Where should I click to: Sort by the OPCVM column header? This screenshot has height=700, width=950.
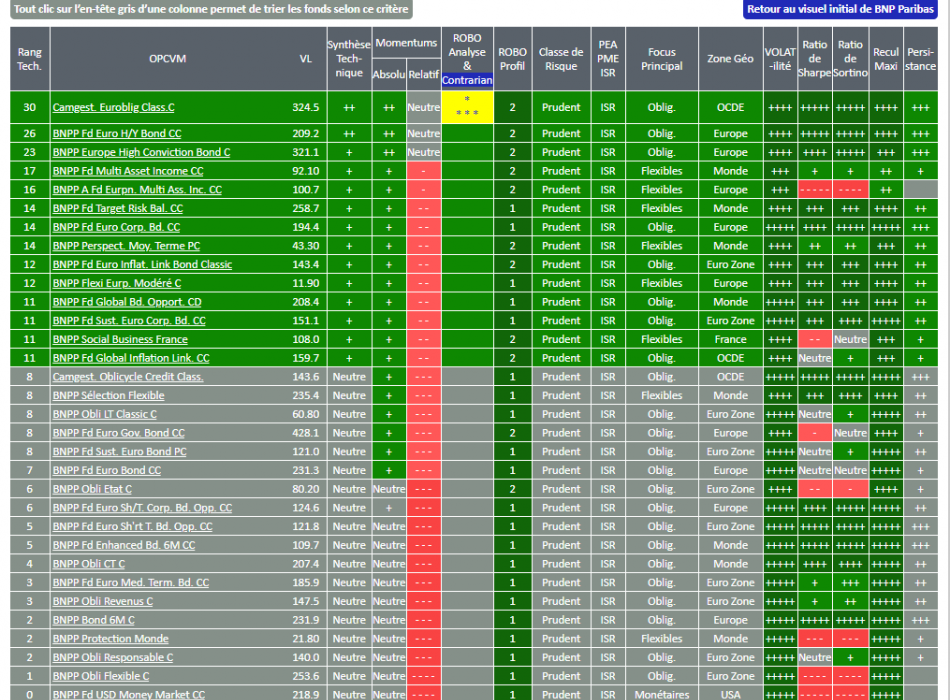(x=167, y=59)
